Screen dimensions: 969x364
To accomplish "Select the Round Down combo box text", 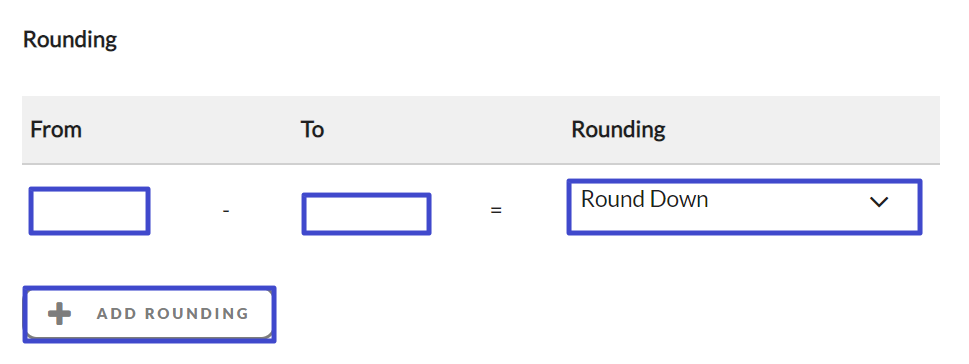I will 645,200.
